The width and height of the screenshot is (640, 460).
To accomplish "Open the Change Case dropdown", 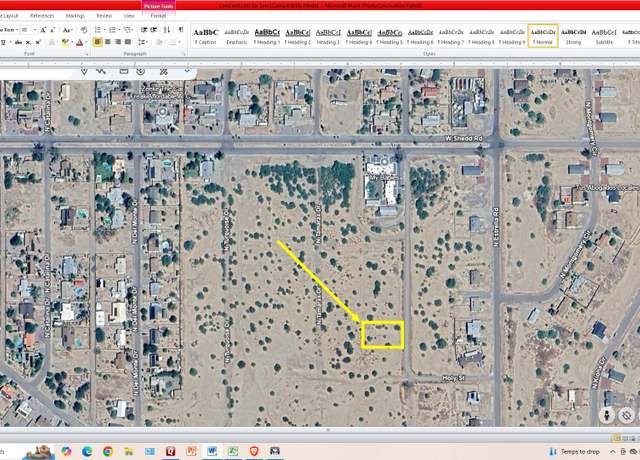I will click(67, 30).
